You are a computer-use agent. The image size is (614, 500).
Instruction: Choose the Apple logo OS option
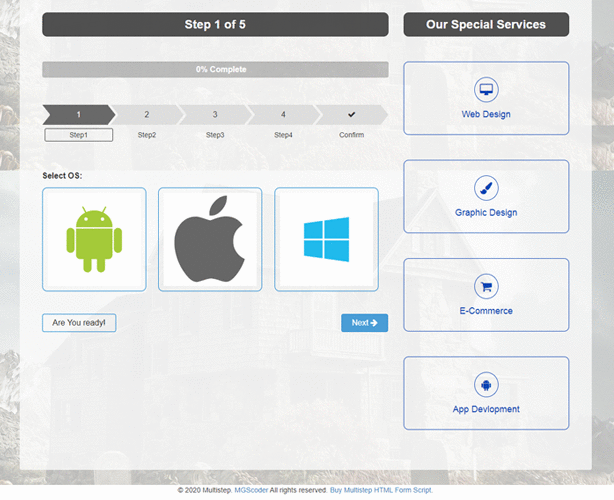click(210, 239)
